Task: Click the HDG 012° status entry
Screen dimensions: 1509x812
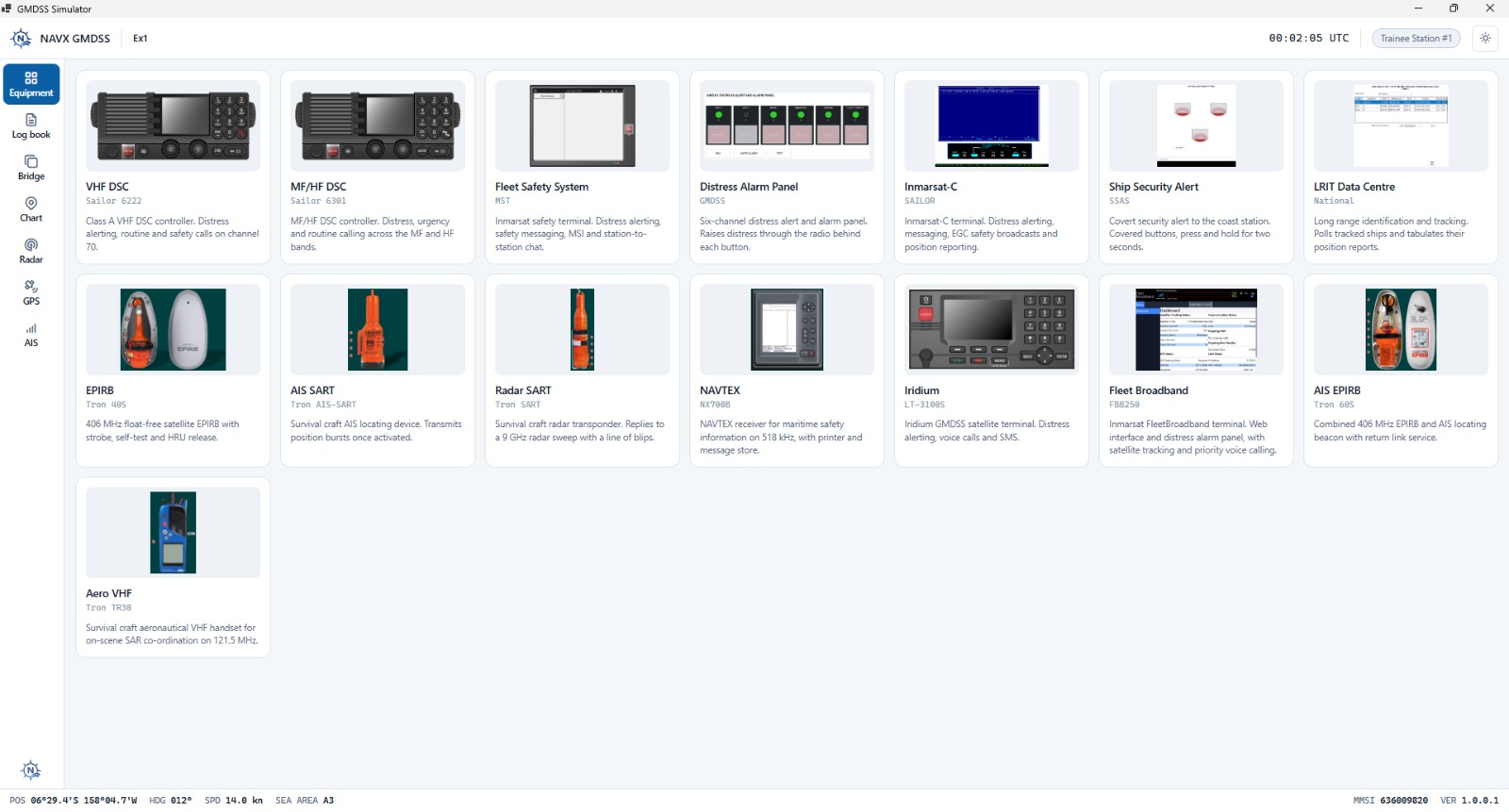Action: click(170, 801)
